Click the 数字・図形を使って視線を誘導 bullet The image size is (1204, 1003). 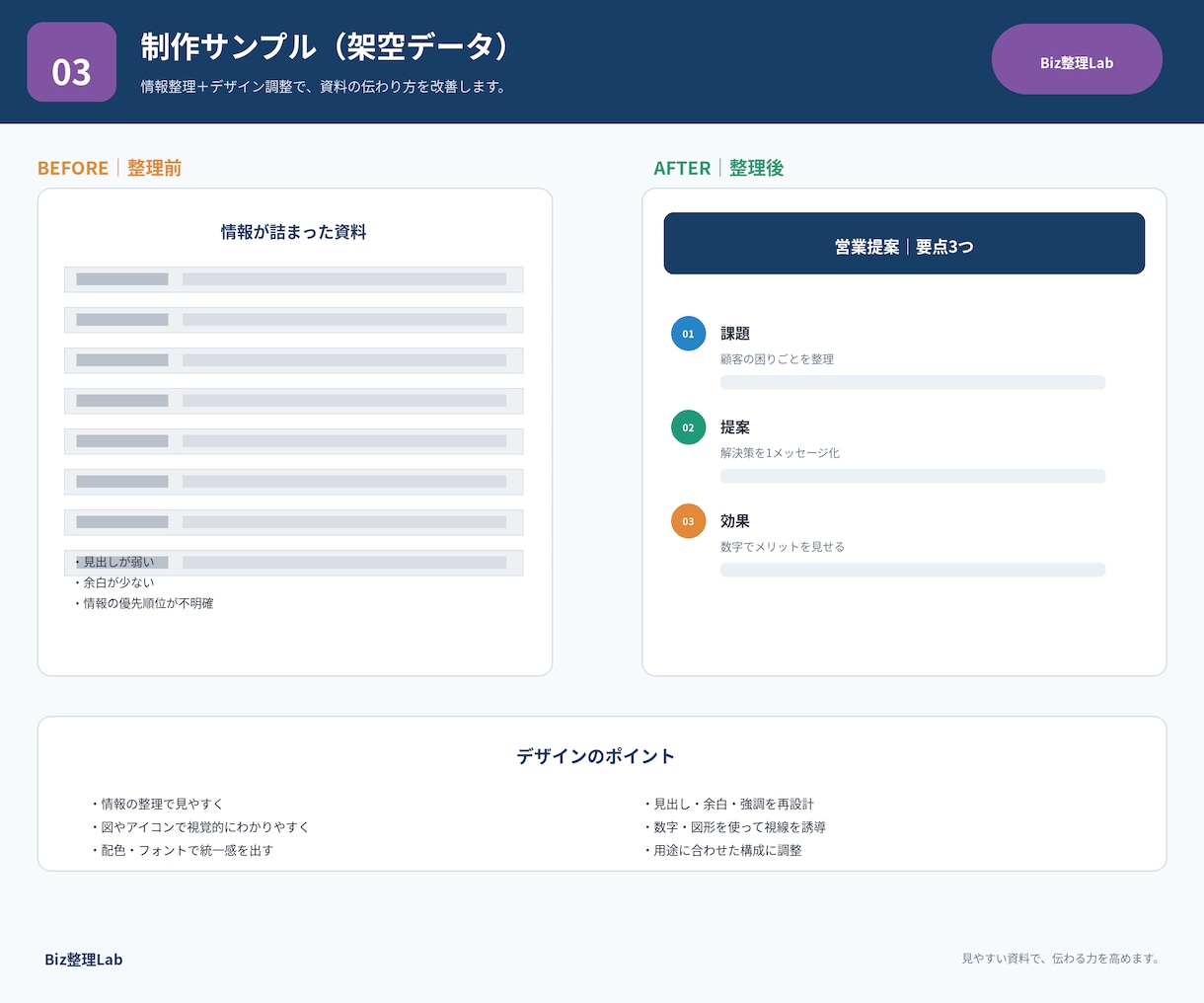tap(734, 827)
